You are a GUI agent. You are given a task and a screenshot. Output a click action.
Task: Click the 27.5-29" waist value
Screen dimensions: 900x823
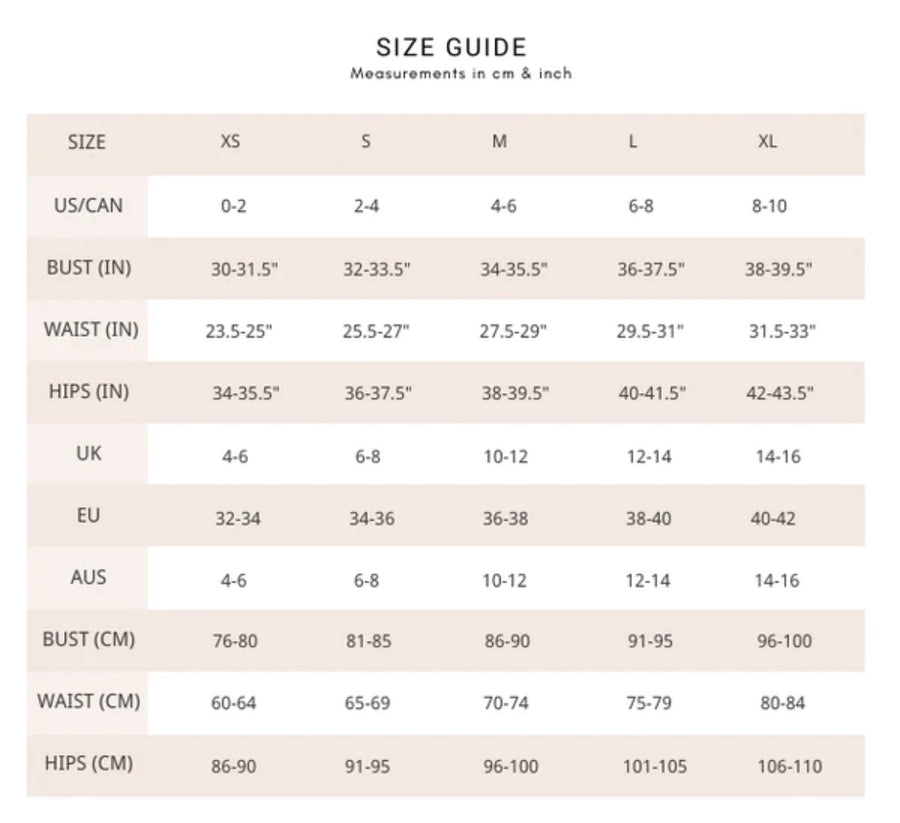(513, 331)
